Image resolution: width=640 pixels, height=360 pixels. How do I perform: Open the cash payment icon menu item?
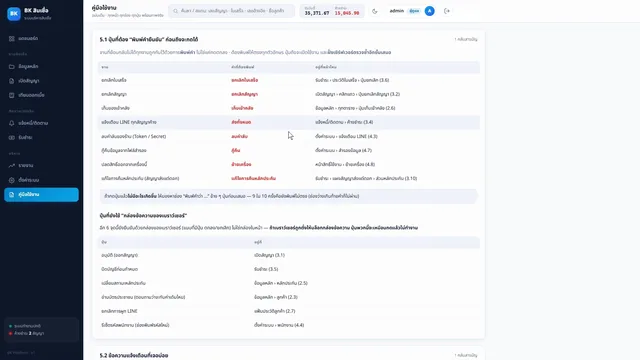pyautogui.click(x=11, y=138)
